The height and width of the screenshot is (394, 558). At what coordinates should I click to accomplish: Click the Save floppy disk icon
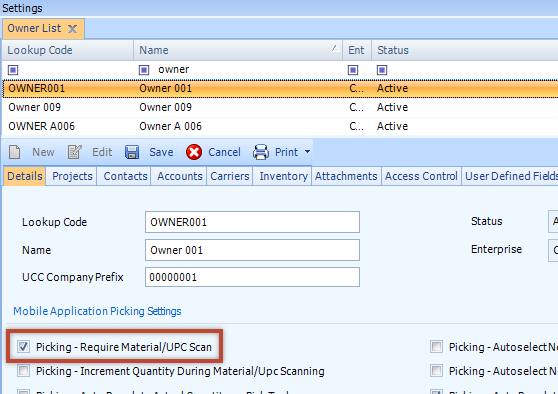[132, 152]
